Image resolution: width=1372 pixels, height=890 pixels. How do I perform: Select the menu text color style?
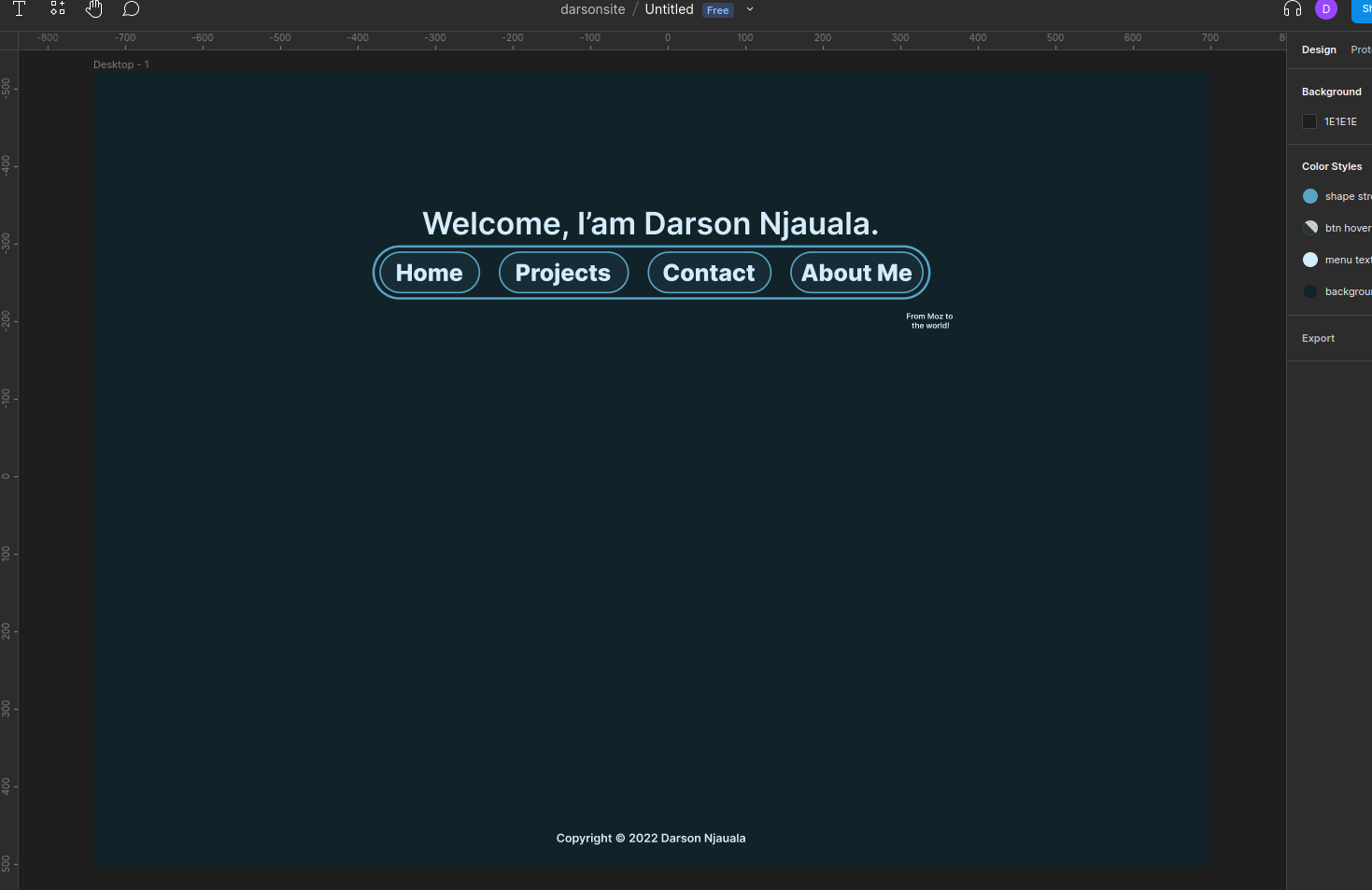pos(1345,260)
